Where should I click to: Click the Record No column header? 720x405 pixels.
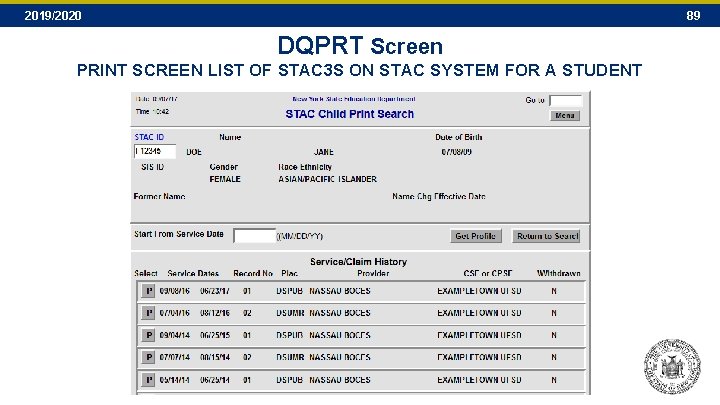(x=253, y=273)
